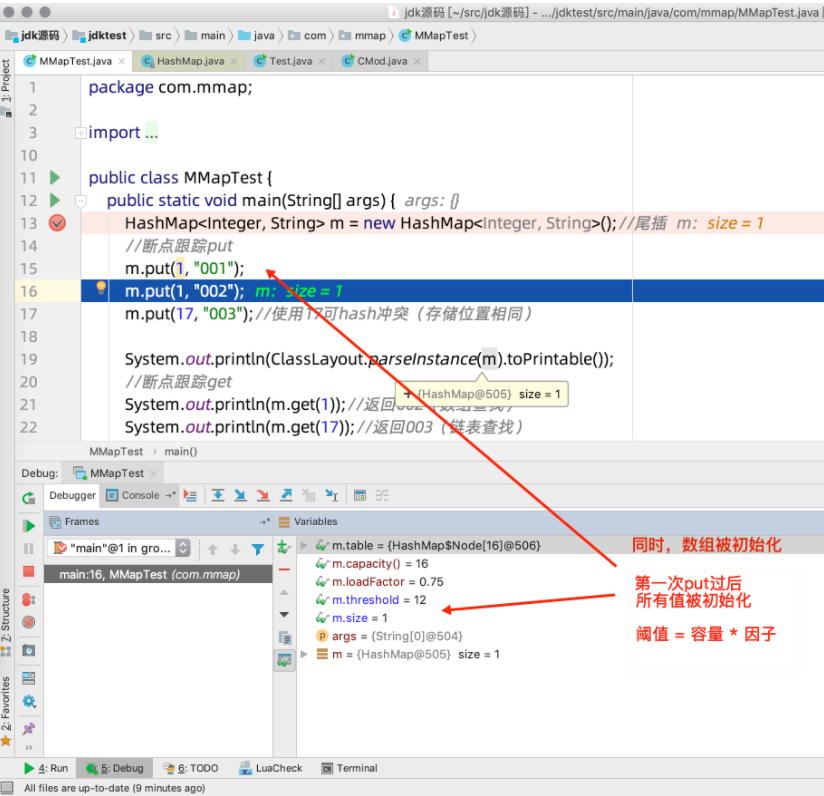Click Trace Current Stream Chain icon

click(382, 495)
